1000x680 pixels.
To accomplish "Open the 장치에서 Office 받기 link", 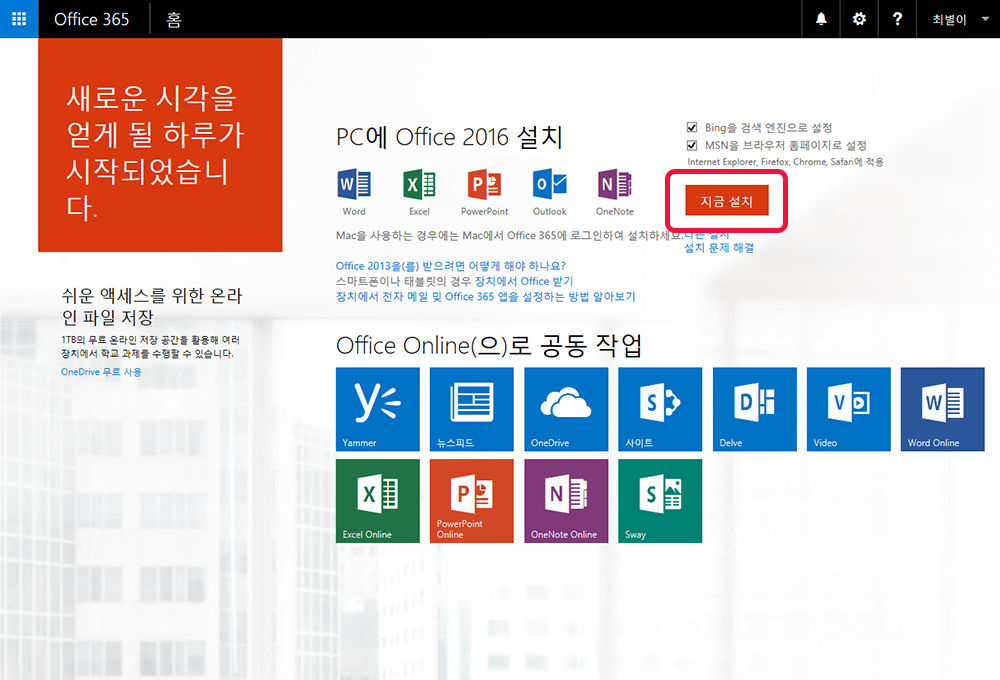I will coord(524,281).
